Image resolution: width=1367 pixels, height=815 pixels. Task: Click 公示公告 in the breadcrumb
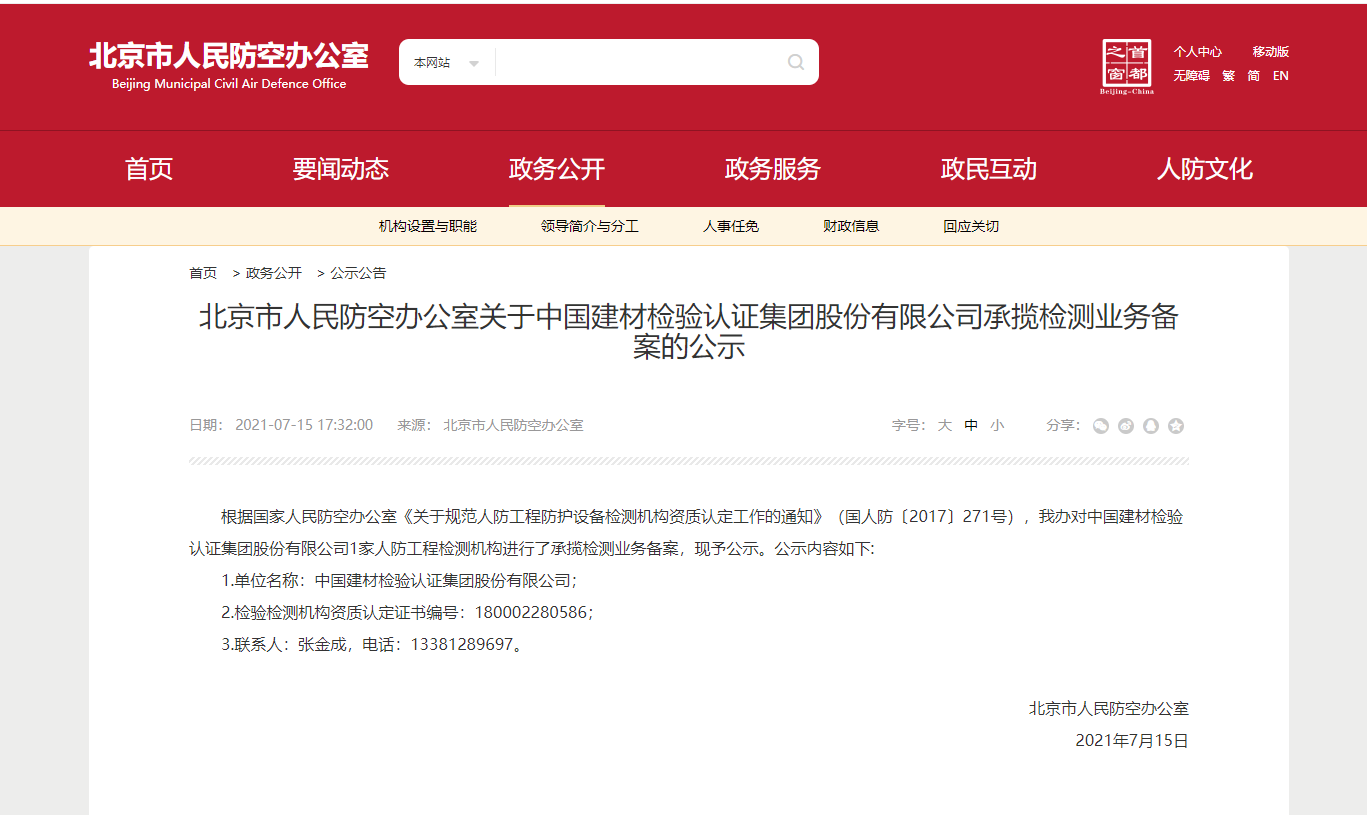click(x=358, y=273)
